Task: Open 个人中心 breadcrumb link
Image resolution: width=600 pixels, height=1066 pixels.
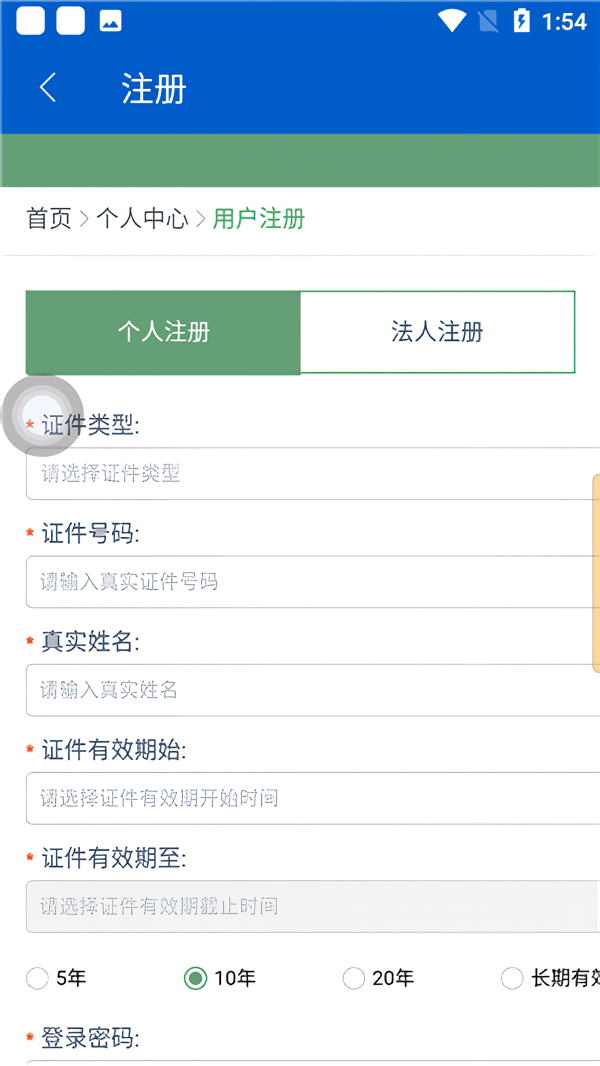Action: click(142, 219)
